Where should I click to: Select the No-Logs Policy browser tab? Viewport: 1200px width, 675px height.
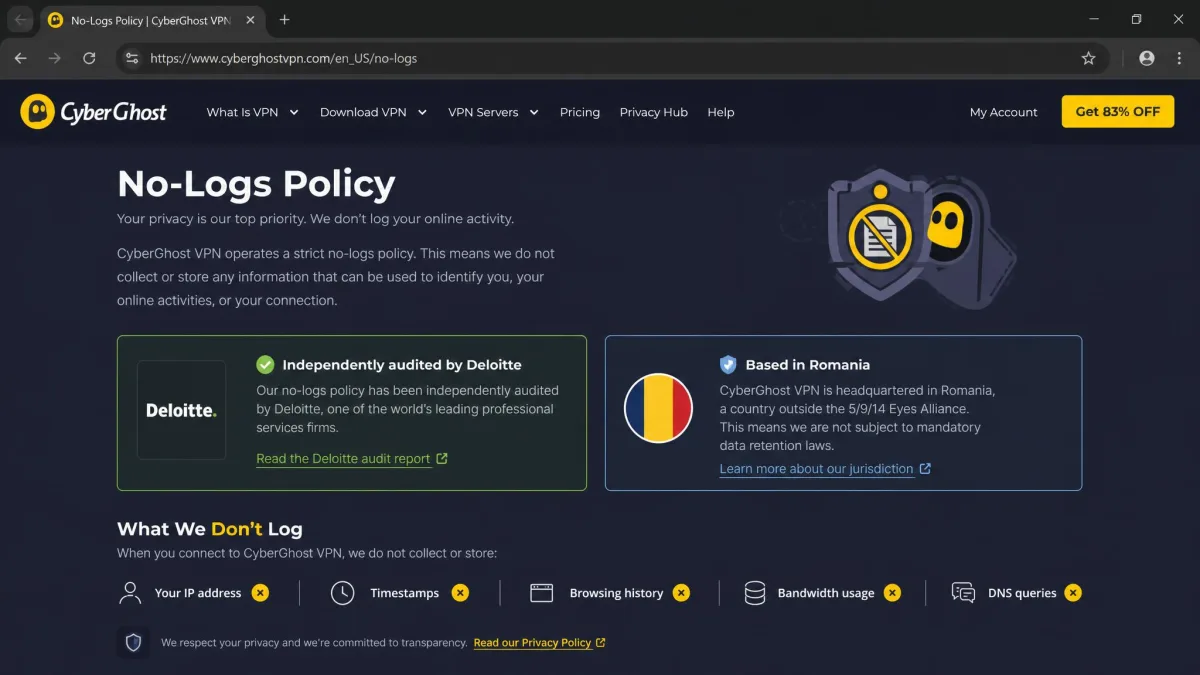click(x=151, y=20)
